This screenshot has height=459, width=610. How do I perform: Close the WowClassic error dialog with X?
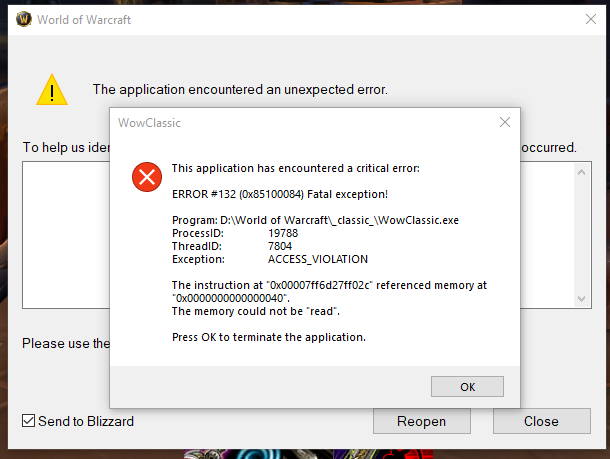505,122
